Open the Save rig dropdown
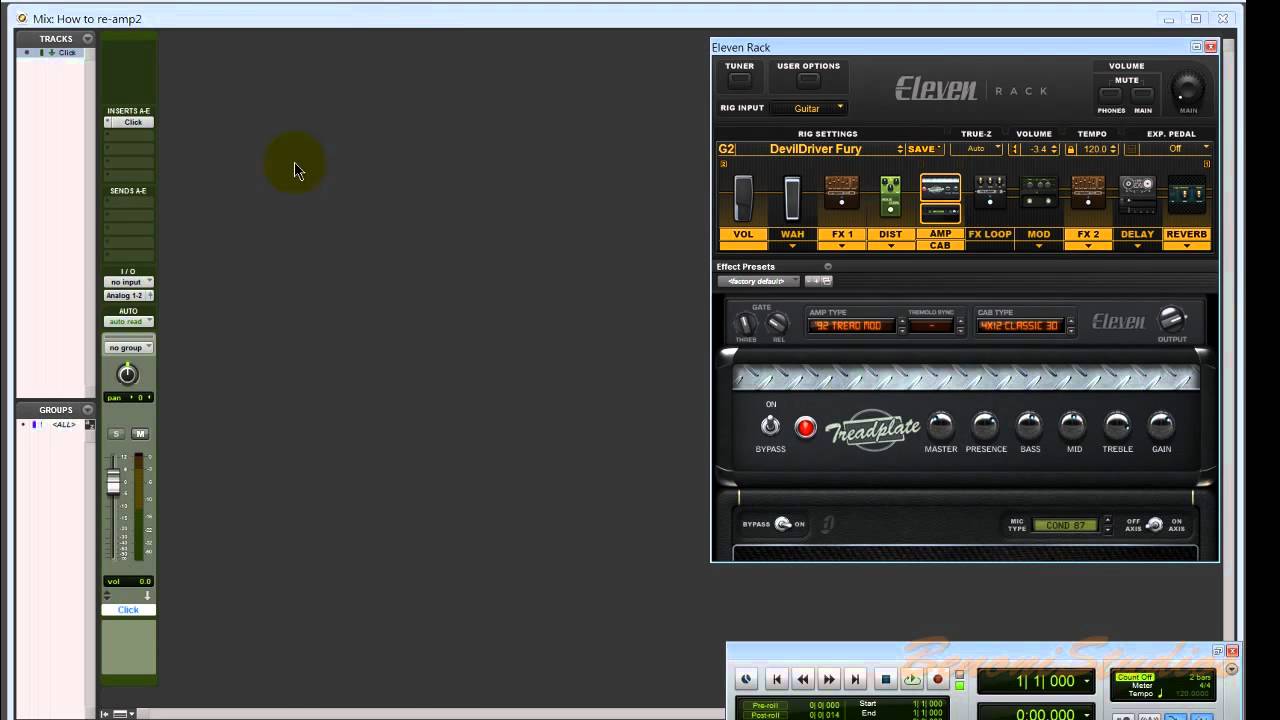1280x720 pixels. click(925, 149)
